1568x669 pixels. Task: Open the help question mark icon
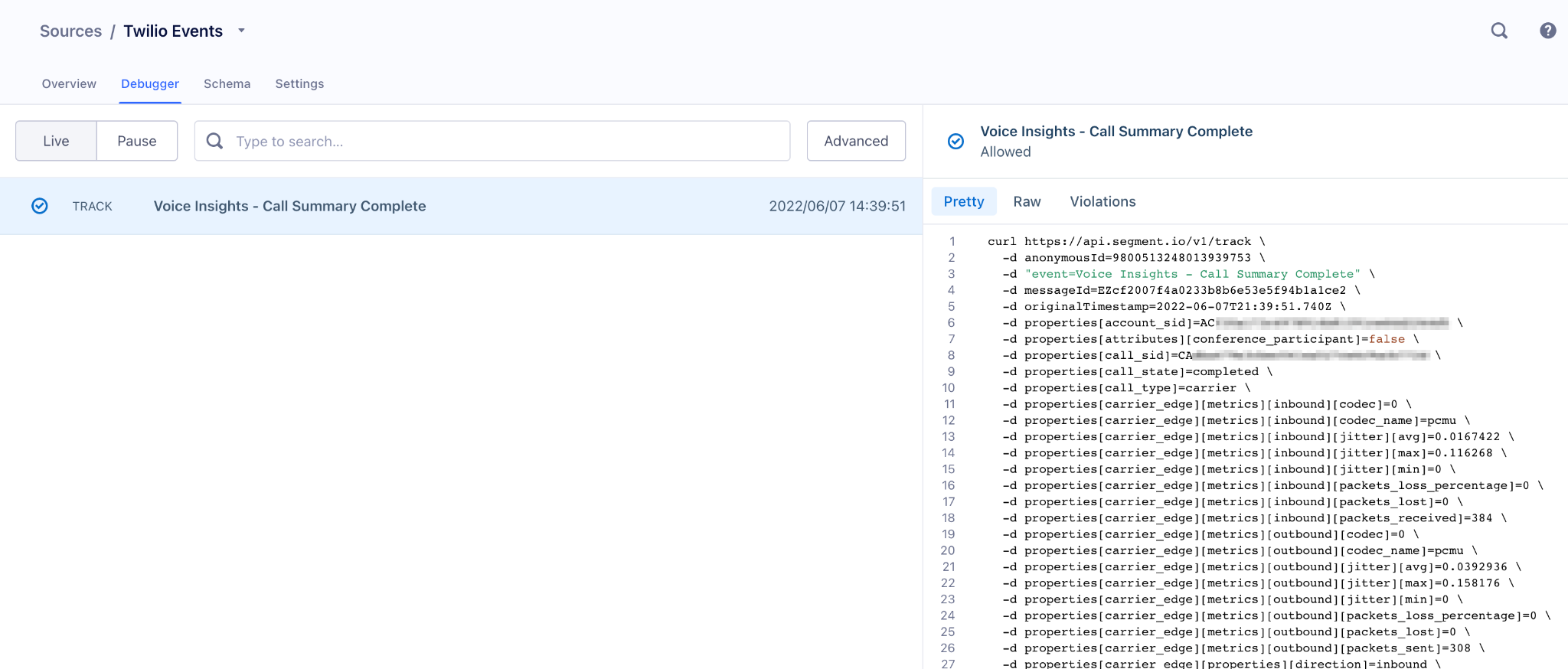tap(1547, 31)
